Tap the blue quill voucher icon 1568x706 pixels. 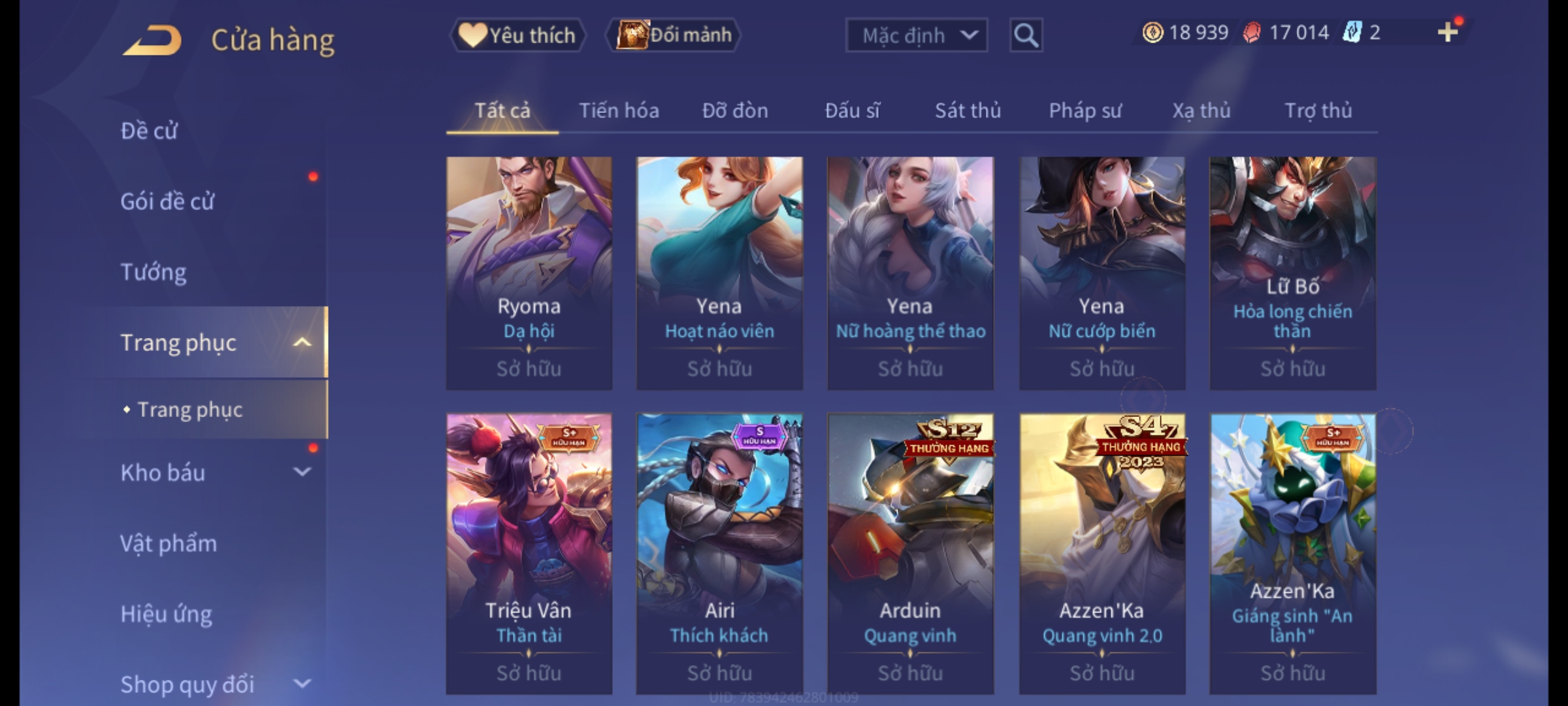click(1352, 32)
